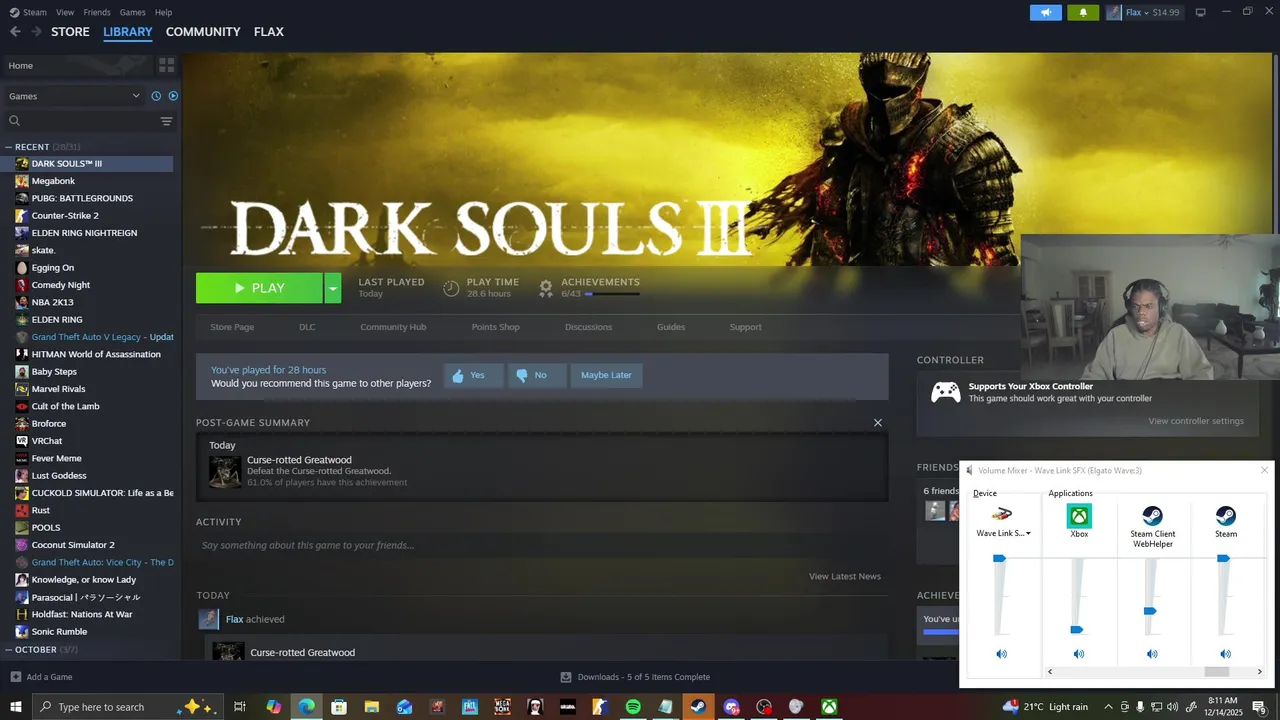
Task: Open the DLC tab
Action: [x=307, y=327]
